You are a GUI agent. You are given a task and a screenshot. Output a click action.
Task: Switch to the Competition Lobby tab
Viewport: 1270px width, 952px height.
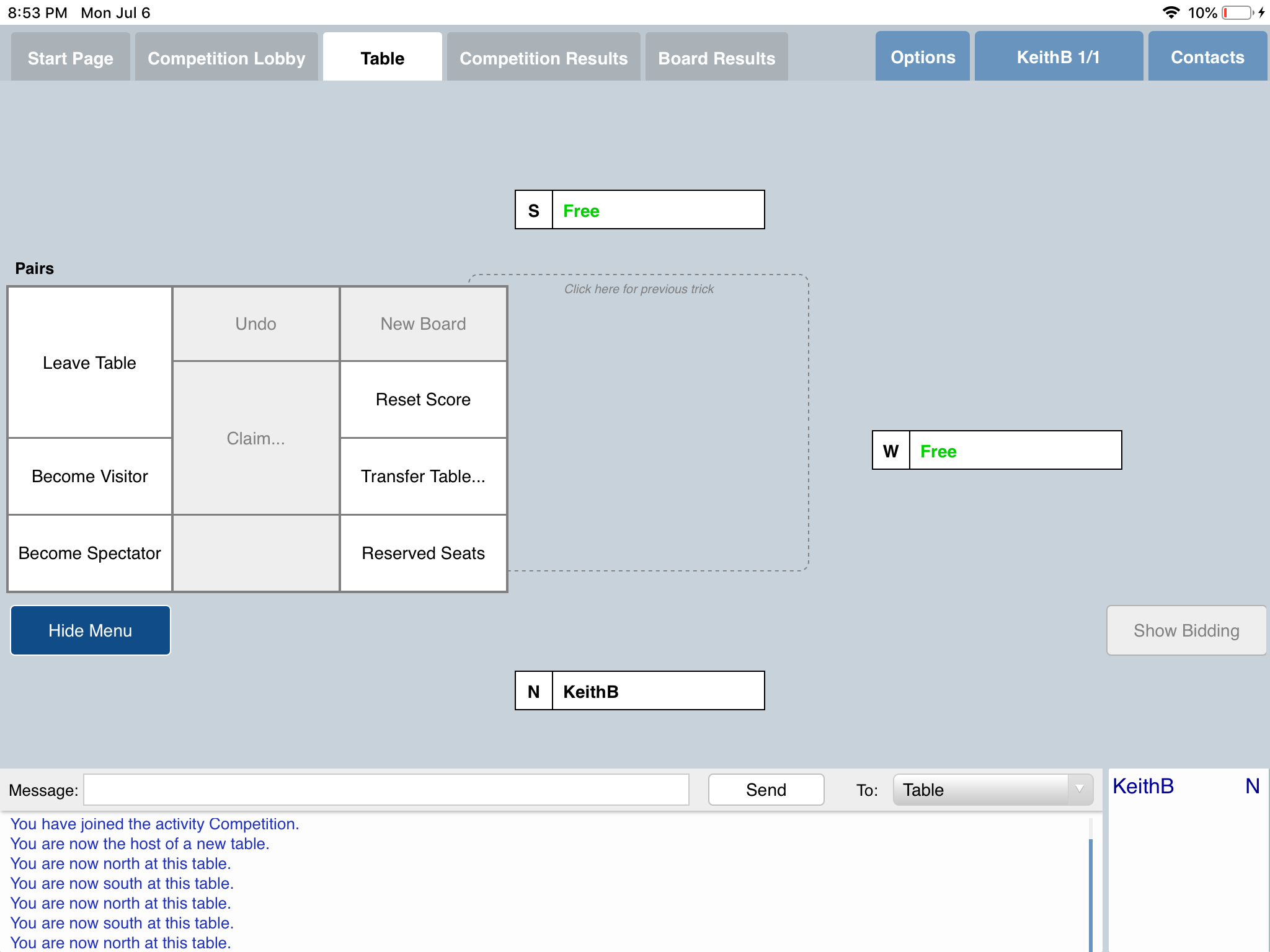(x=226, y=58)
